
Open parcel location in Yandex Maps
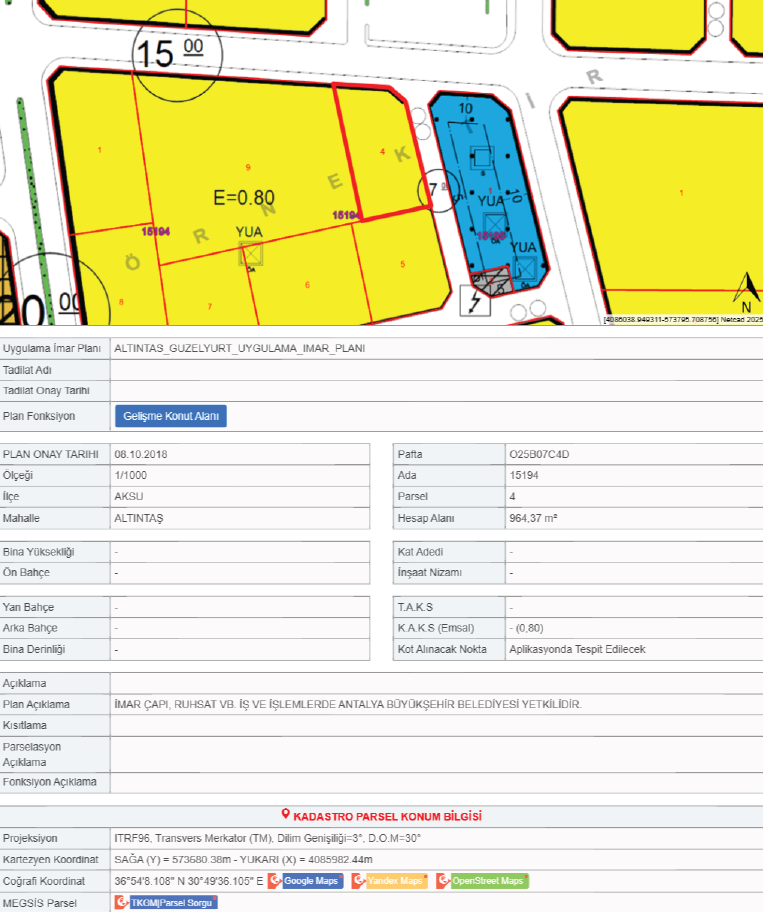tap(390, 881)
